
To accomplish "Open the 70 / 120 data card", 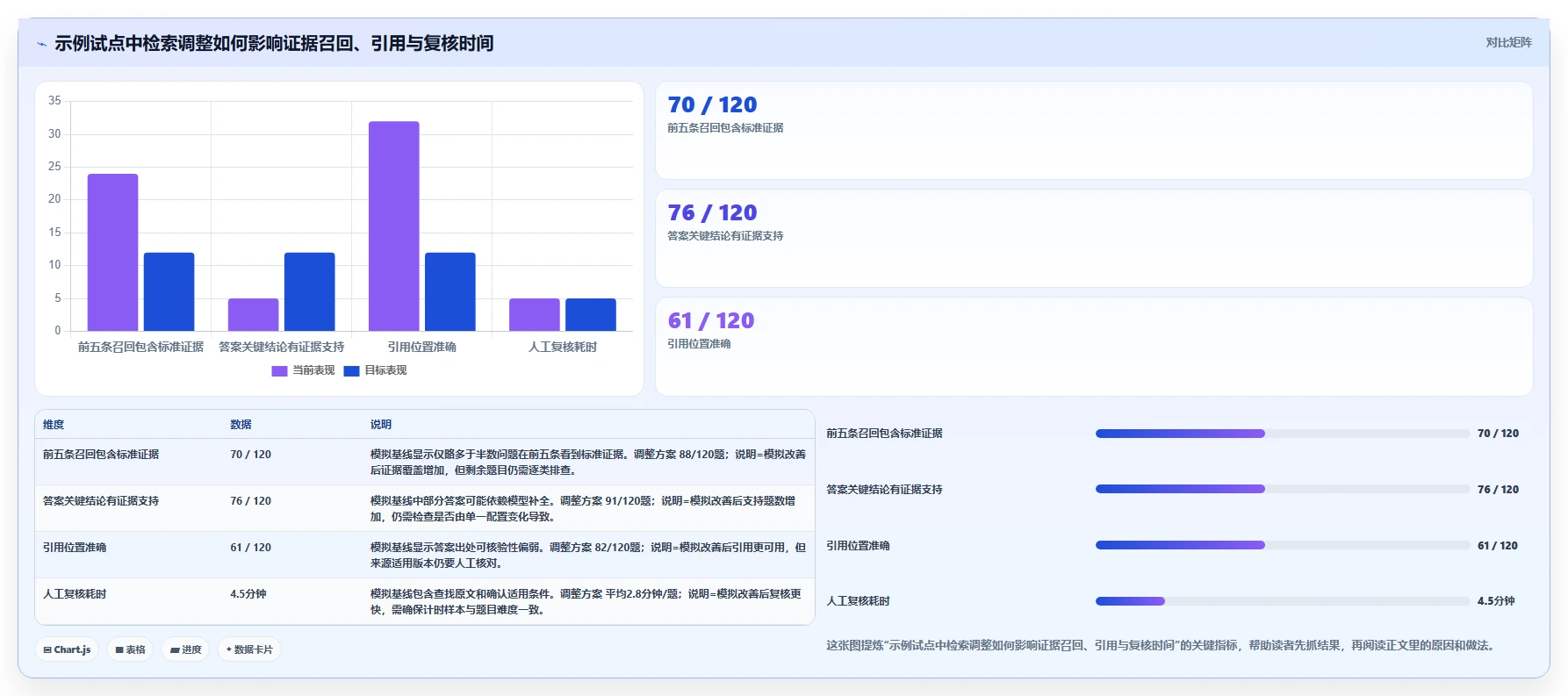I will 1094,131.
